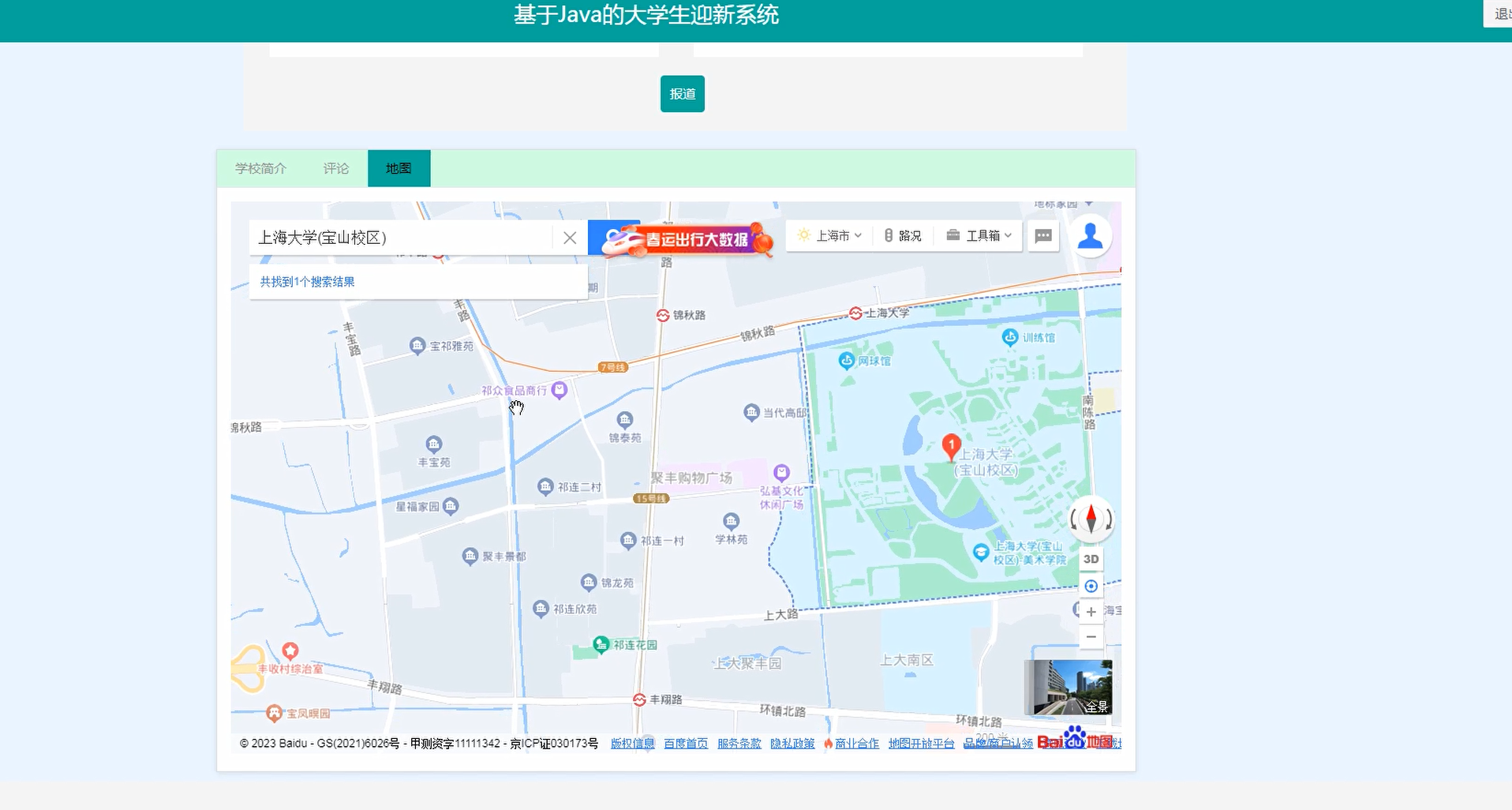Screen dimensions: 1512x810
Task: Click the 上大聚丰园 label
Action: [747, 663]
